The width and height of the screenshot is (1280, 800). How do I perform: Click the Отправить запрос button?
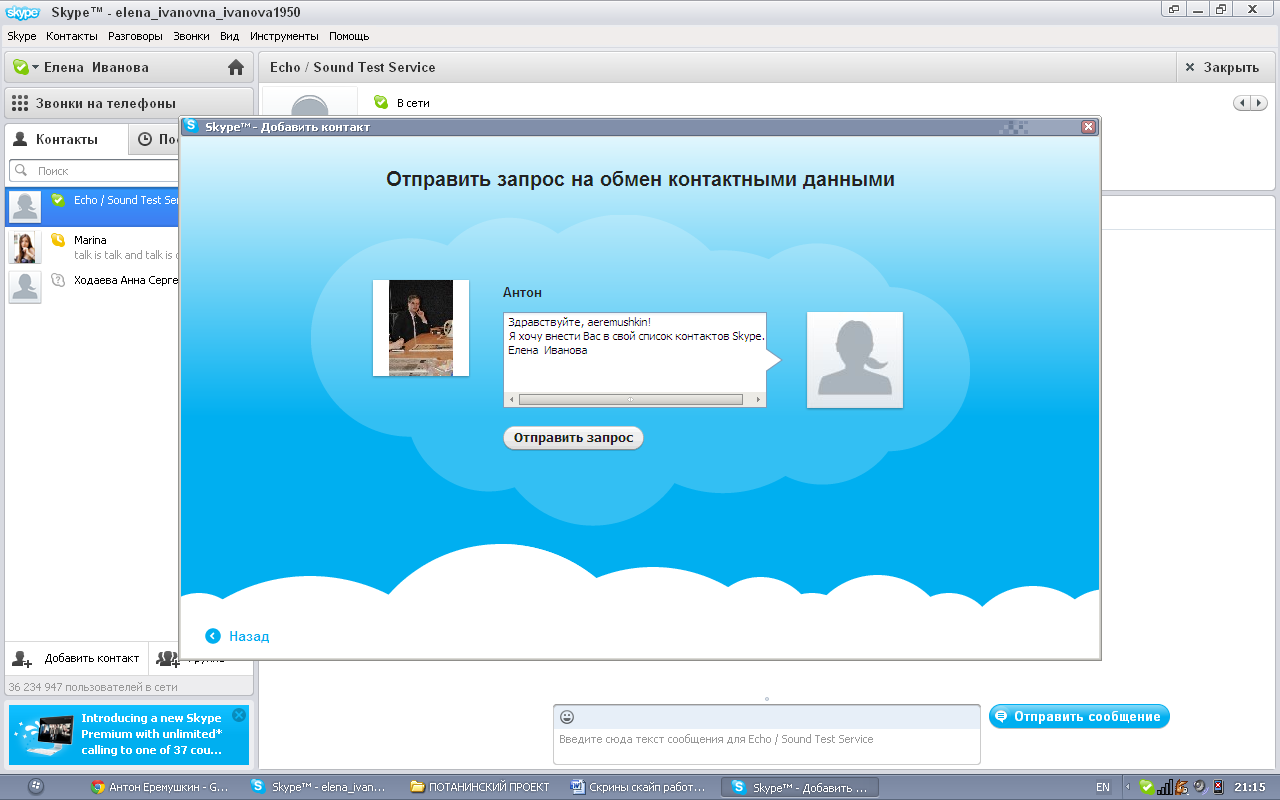573,438
